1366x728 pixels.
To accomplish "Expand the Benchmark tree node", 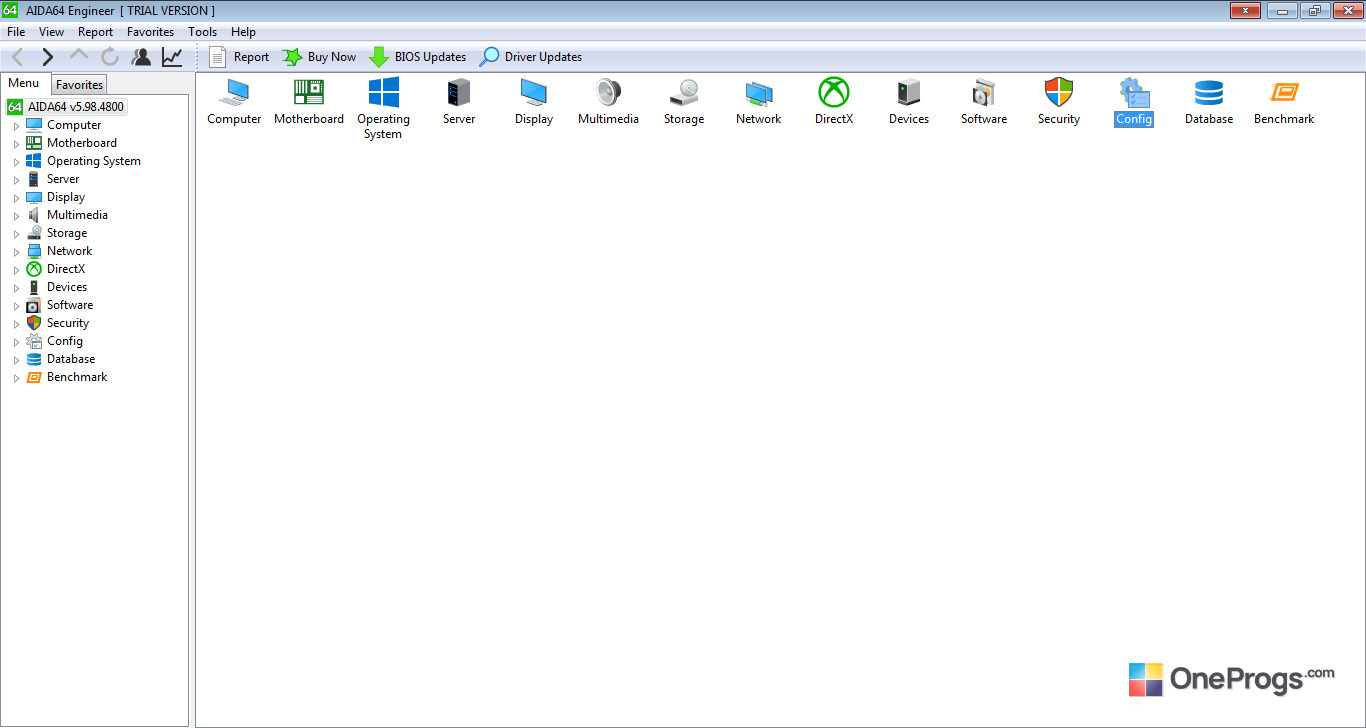I will click(x=16, y=378).
